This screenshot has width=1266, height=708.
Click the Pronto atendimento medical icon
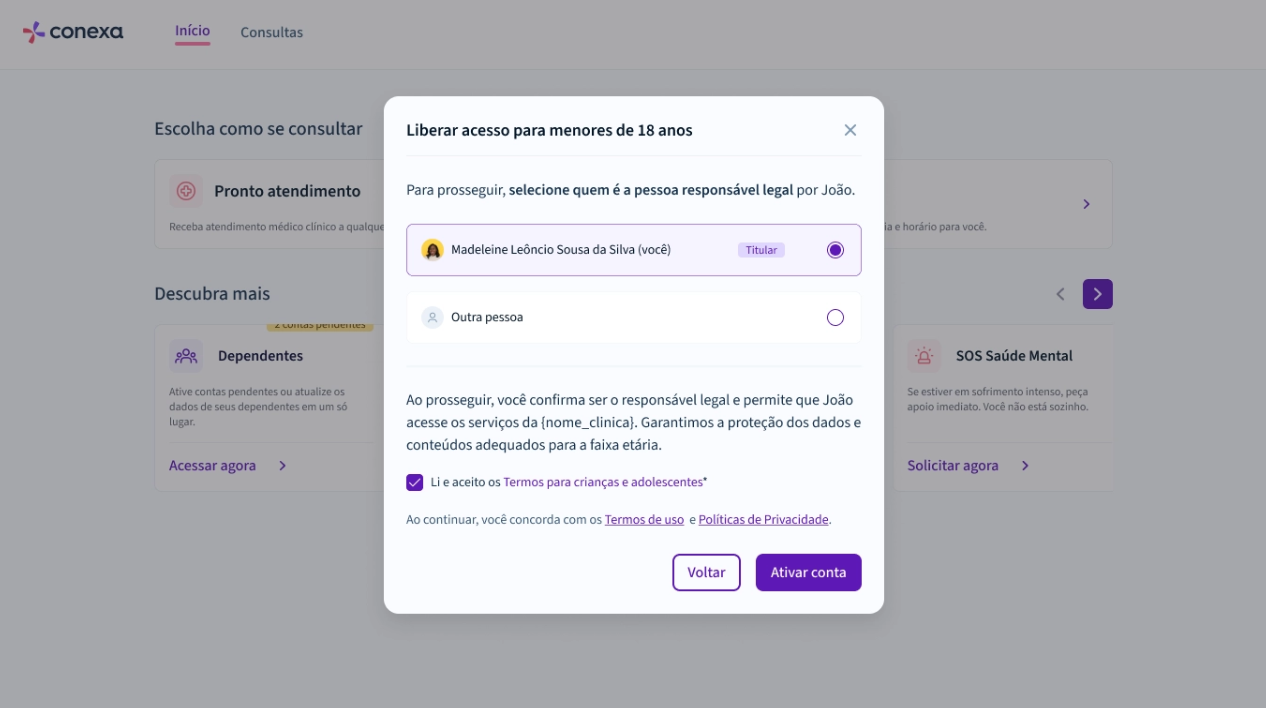click(186, 191)
